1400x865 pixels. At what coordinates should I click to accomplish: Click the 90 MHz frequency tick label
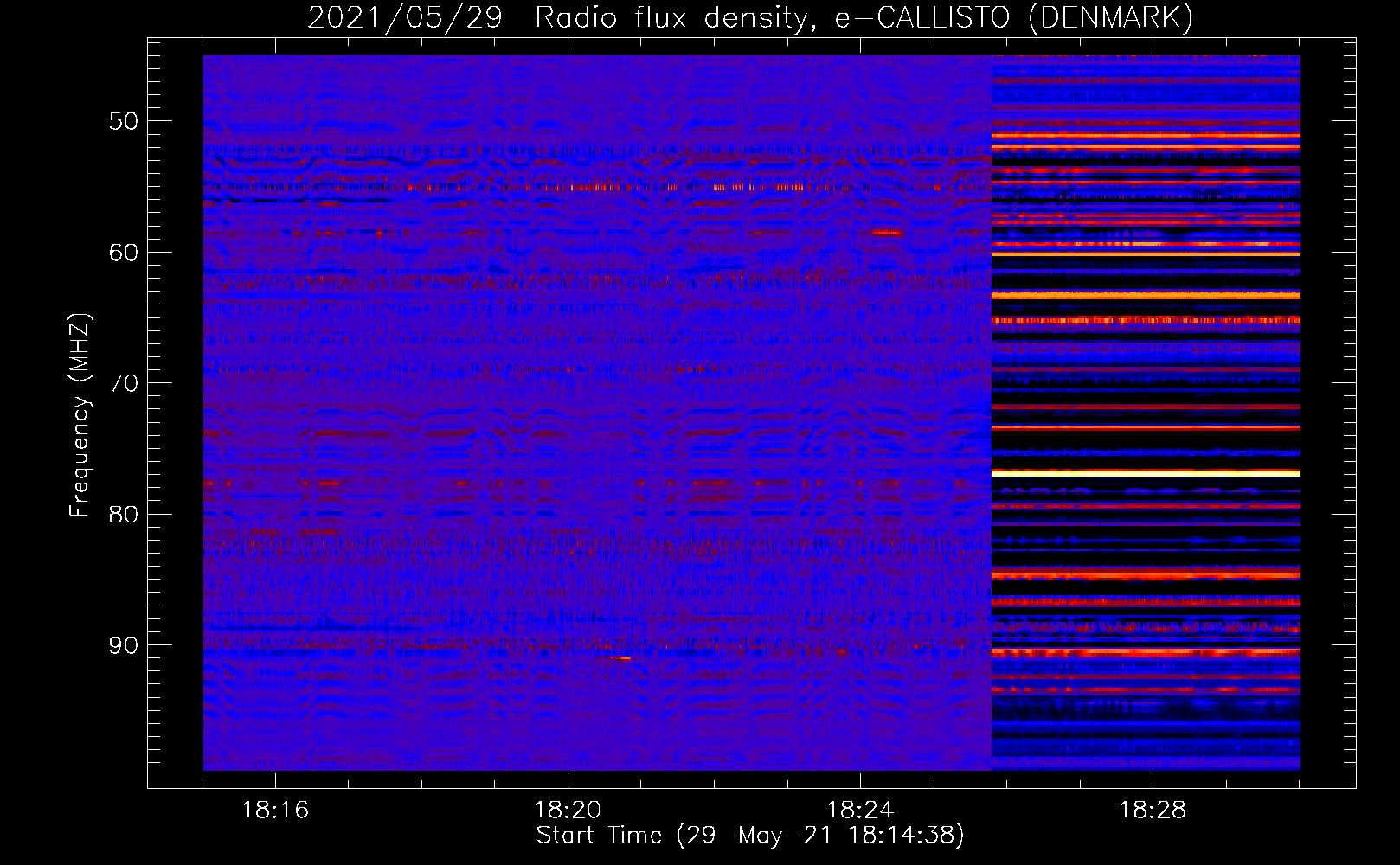[x=124, y=646]
